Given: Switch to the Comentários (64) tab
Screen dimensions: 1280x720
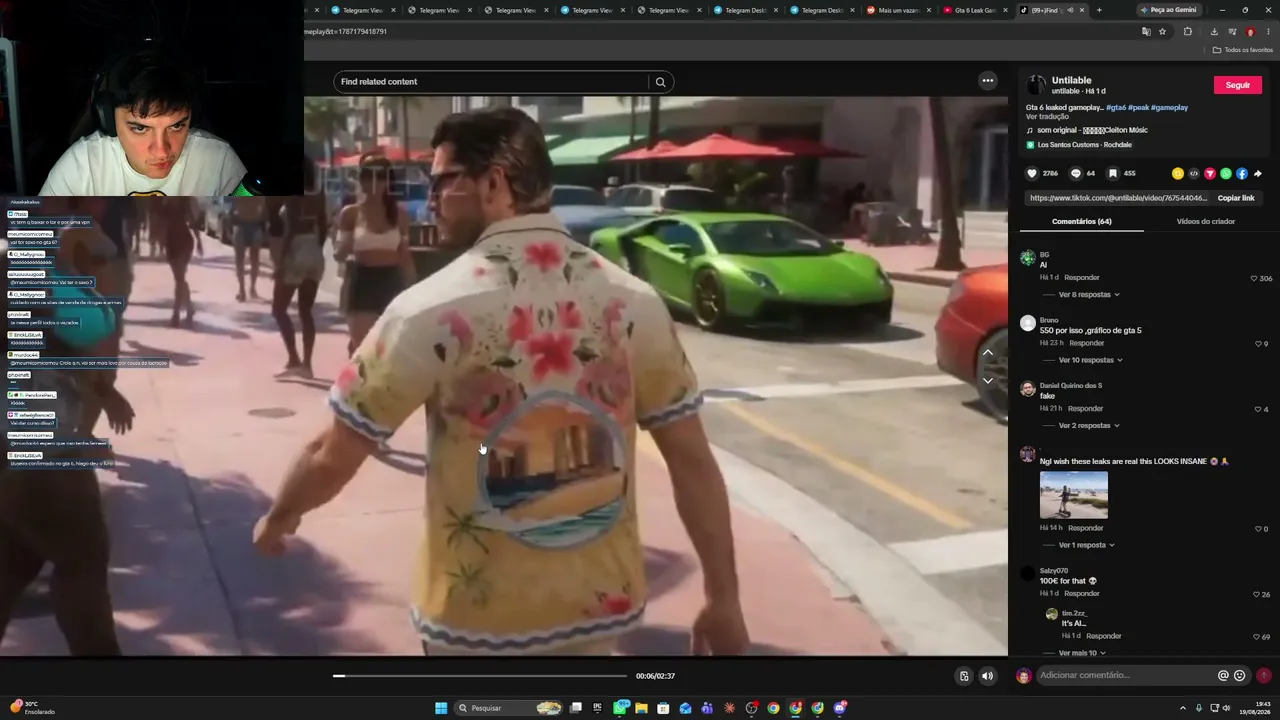Looking at the screenshot, I should 1081,221.
